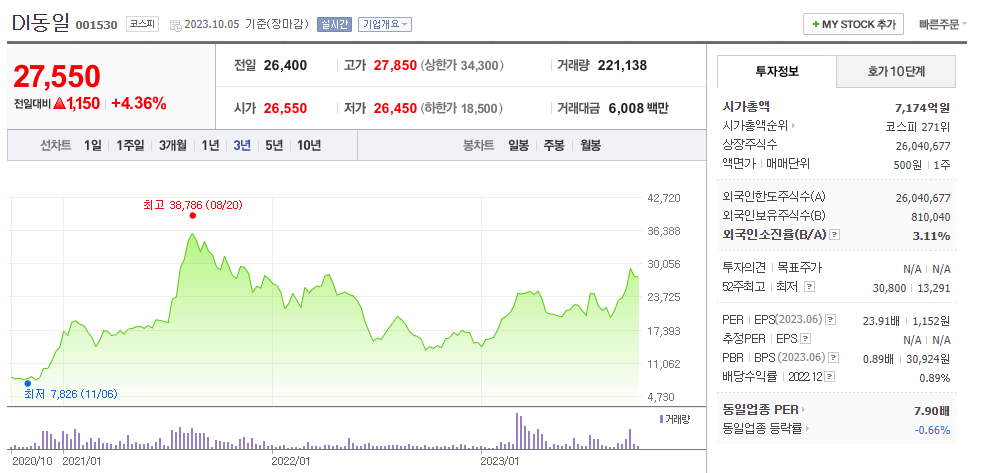Viewport: 983px width, 473px height.
Task: Switch to the 투자정보 tab
Action: (777, 72)
